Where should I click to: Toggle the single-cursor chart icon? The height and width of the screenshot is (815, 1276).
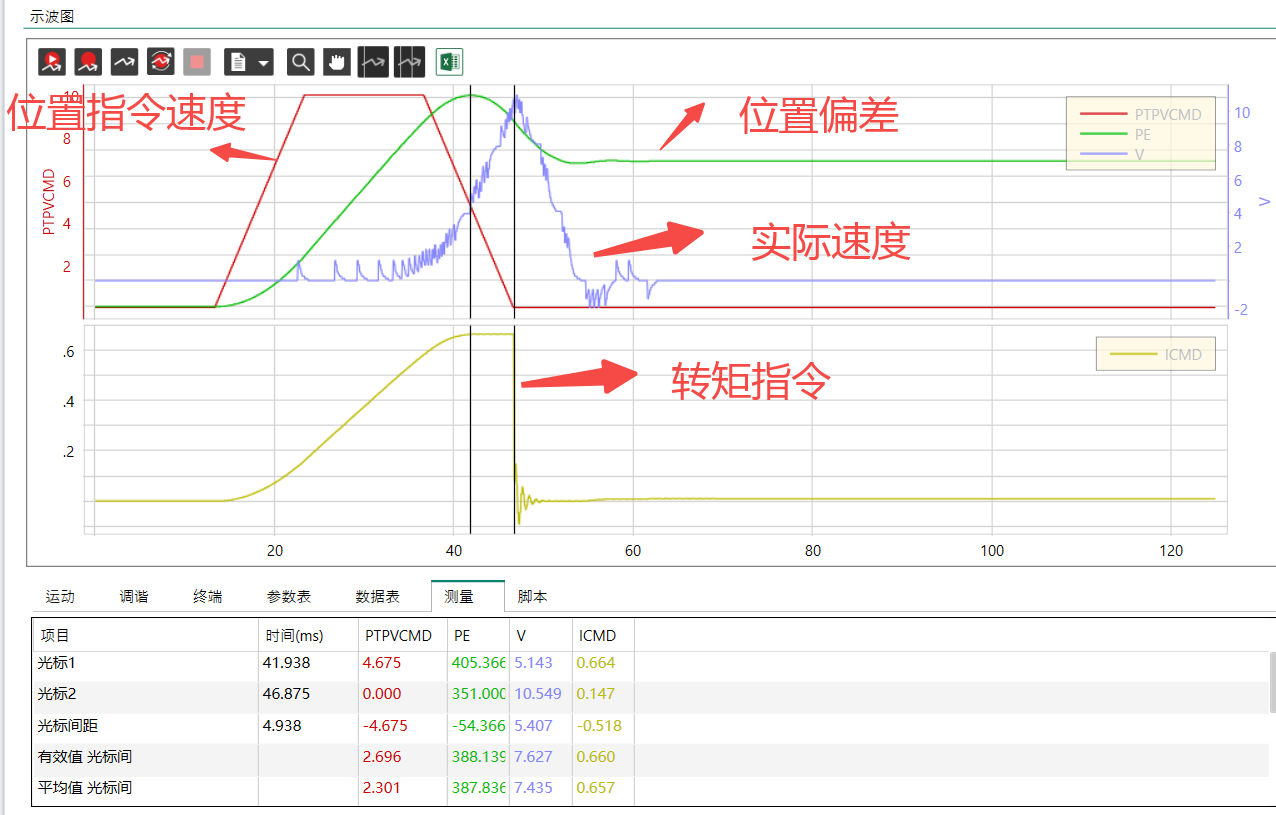(x=373, y=62)
